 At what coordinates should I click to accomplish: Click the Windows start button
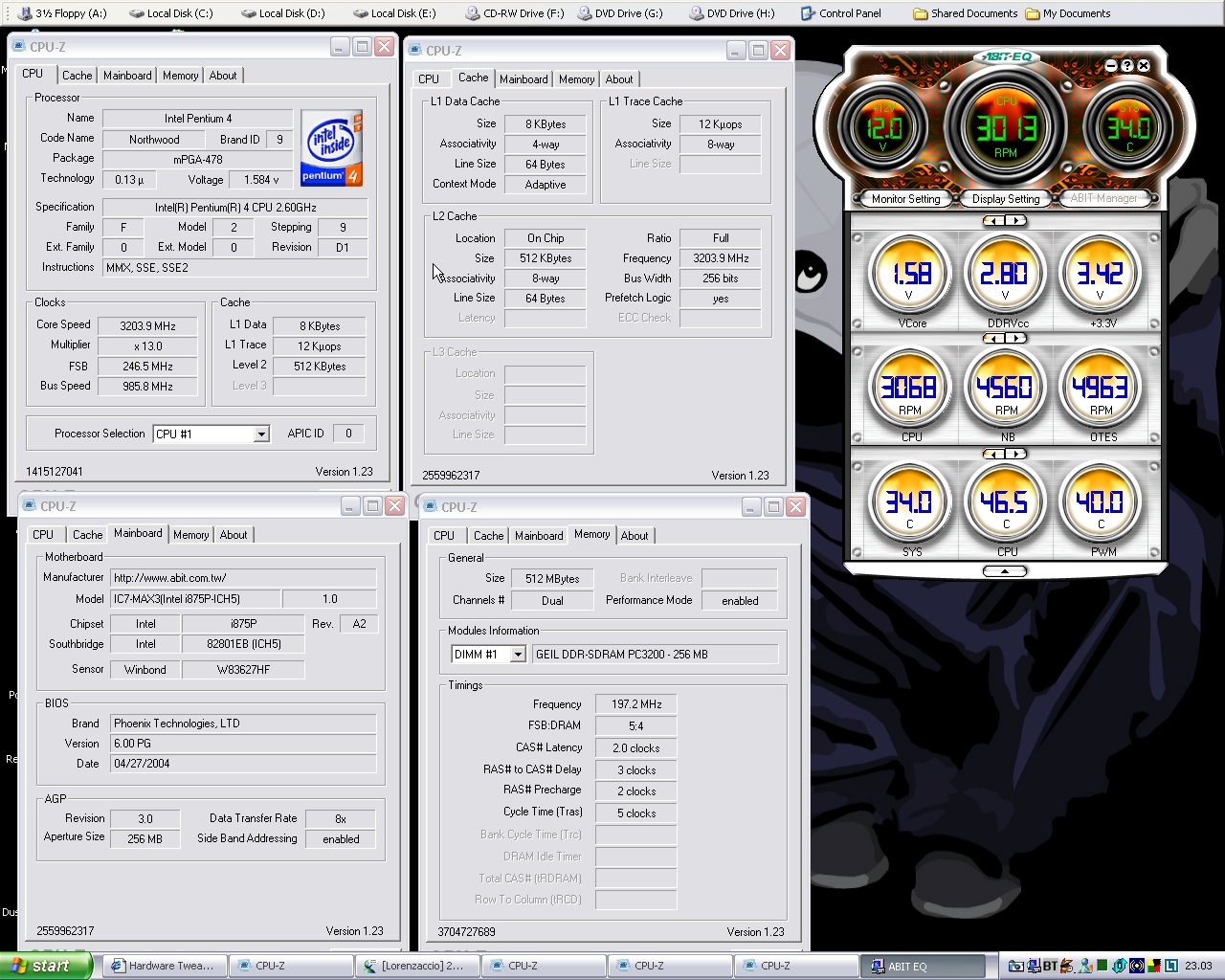pyautogui.click(x=46, y=966)
